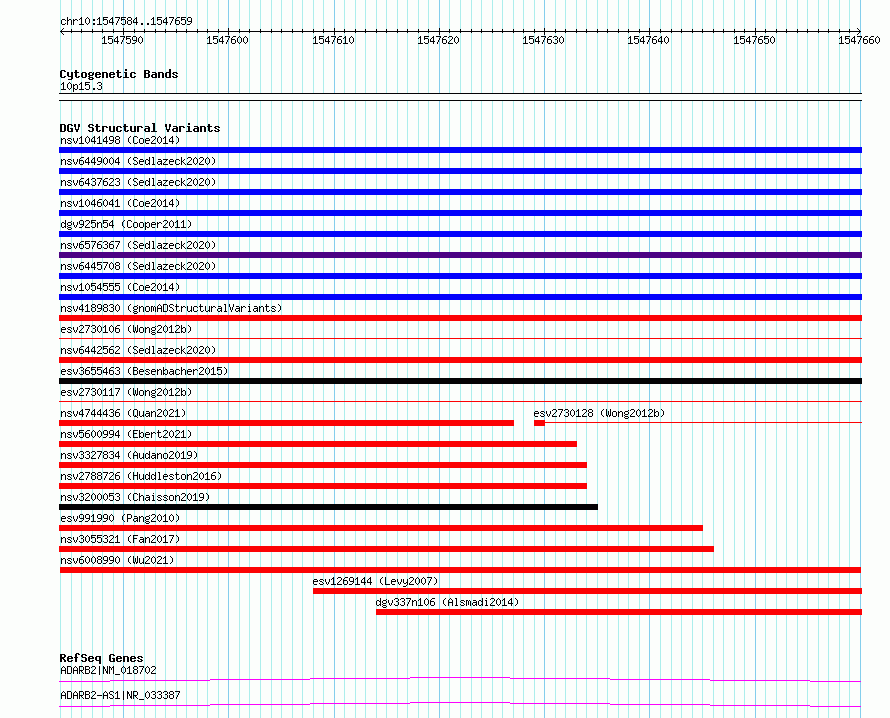Open nsv2788726 (Huddleston2016) variant

pos(141,476)
